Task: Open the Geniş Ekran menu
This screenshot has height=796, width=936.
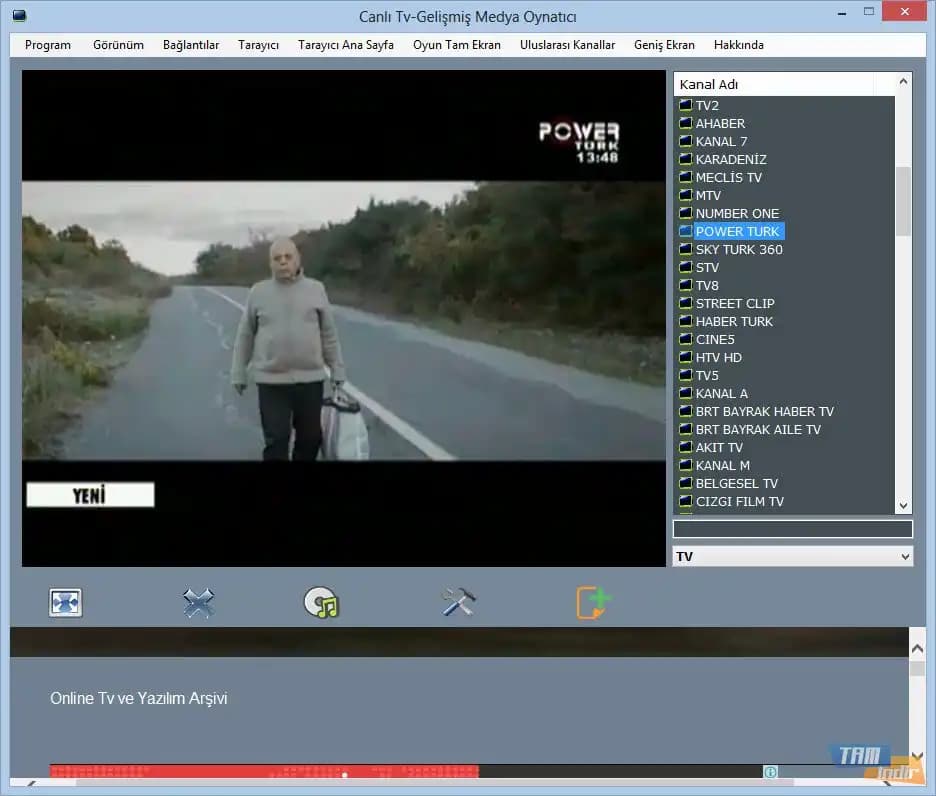Action: 664,45
